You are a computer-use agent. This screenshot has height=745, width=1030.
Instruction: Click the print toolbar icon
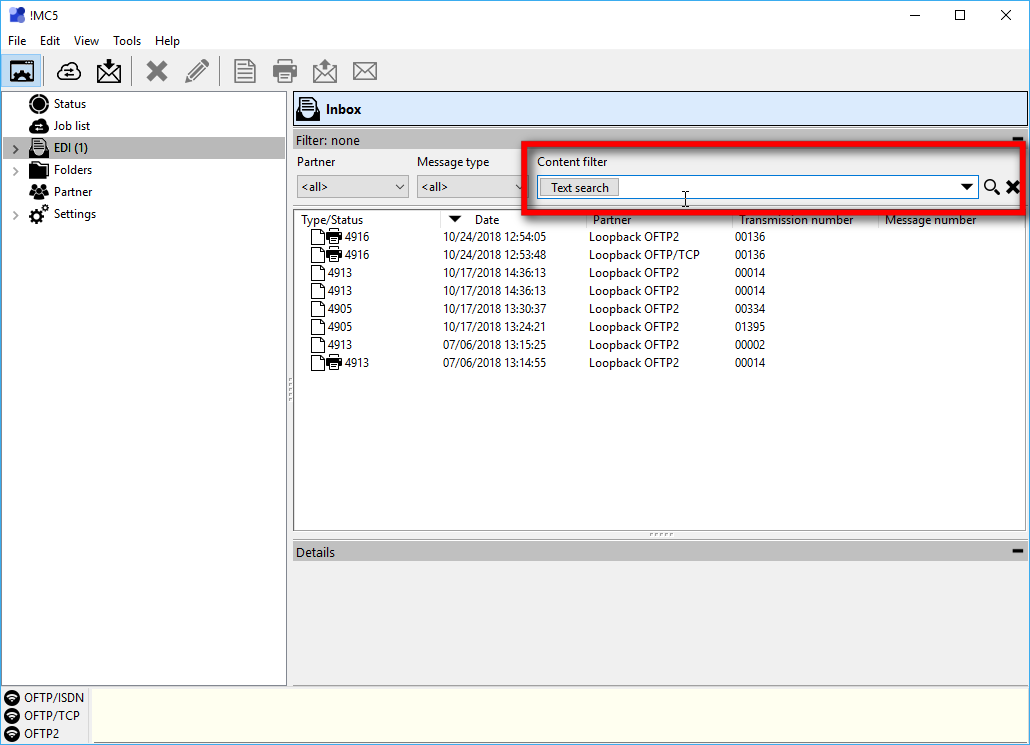(x=284, y=71)
